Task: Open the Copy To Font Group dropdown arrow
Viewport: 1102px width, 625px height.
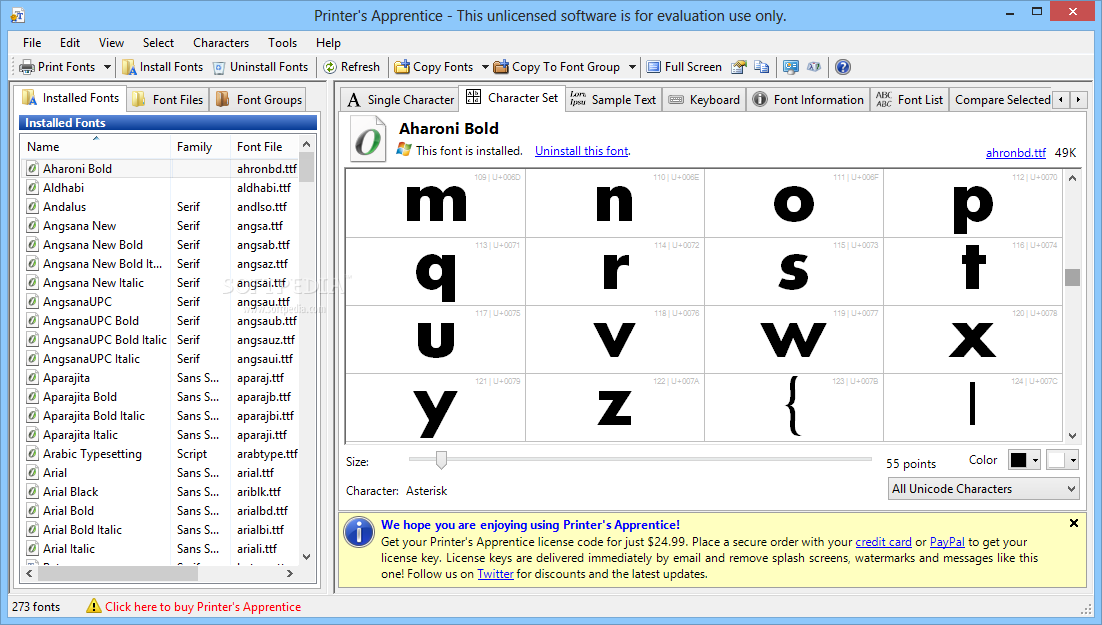Action: pos(632,67)
